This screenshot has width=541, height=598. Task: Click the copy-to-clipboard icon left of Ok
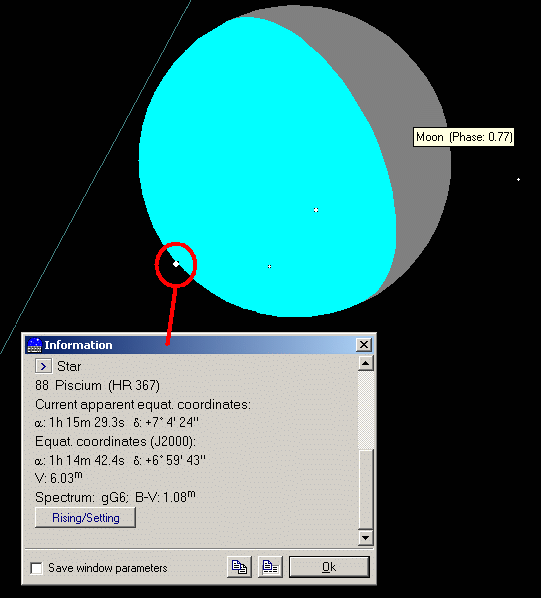(x=239, y=567)
